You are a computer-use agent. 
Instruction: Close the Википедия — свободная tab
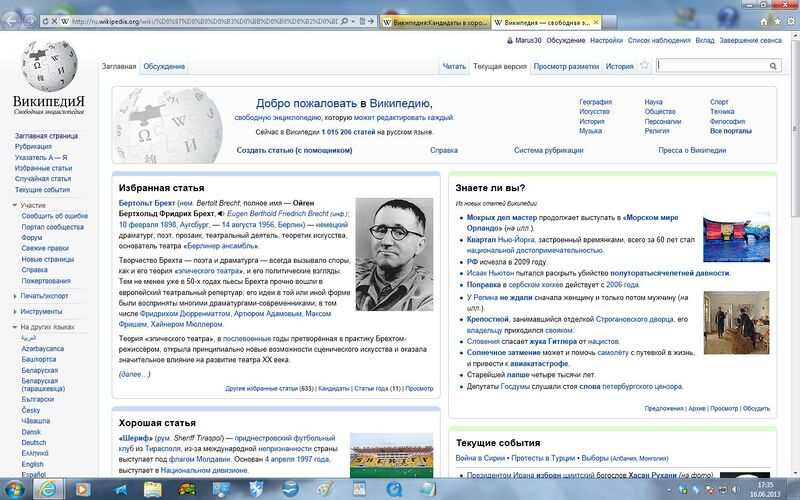(x=595, y=22)
